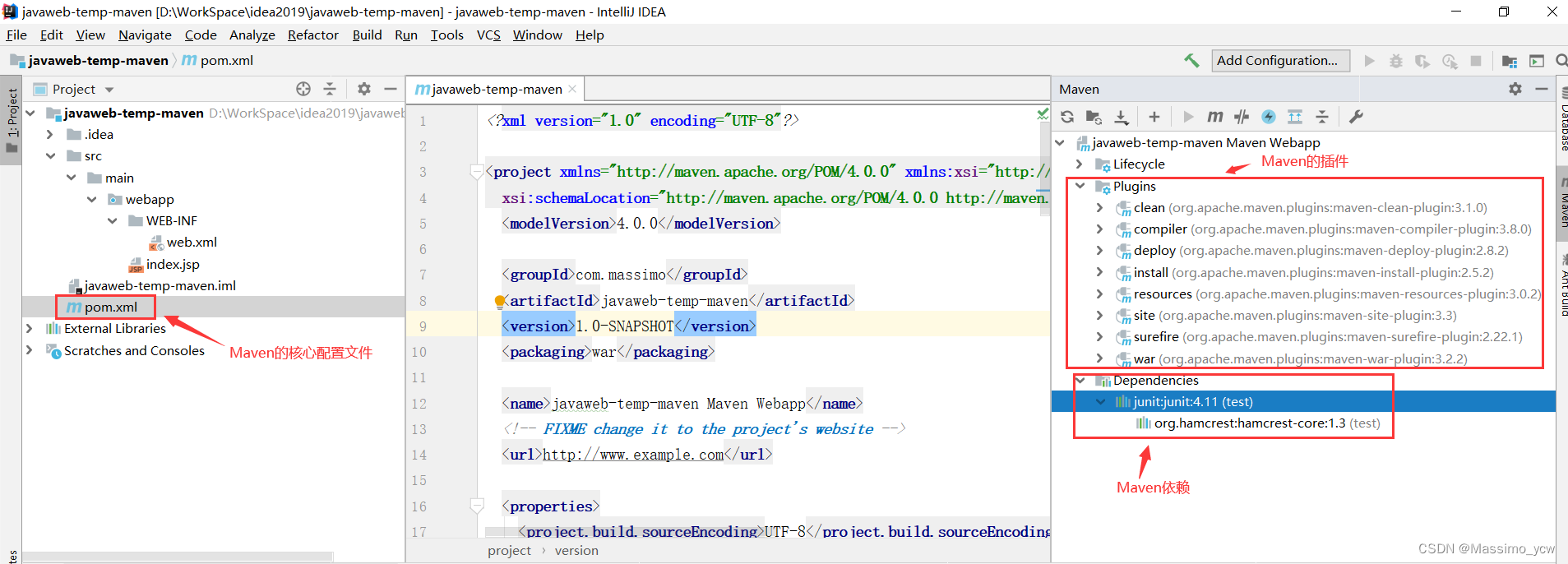1568x564 pixels.
Task: Expand External Libraries node
Action: (30, 329)
